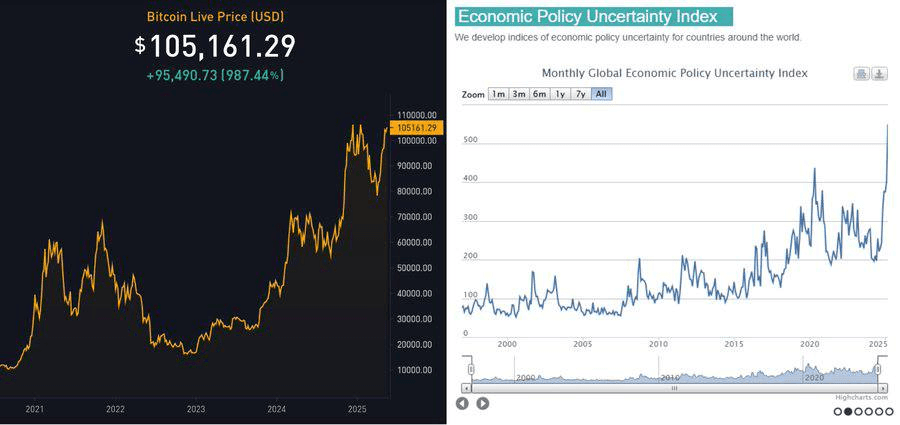Set zoom range to 1y
900x425 pixels.
560,94
